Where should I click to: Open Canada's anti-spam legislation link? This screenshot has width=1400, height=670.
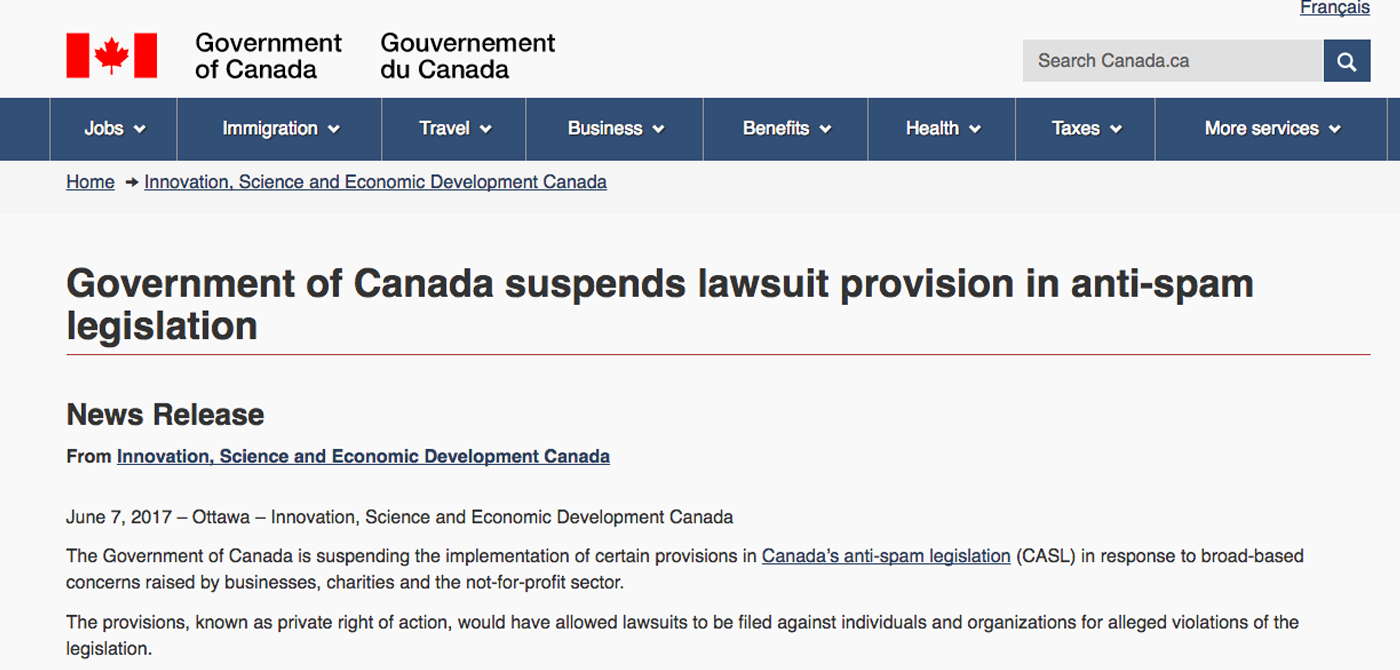[x=886, y=556]
